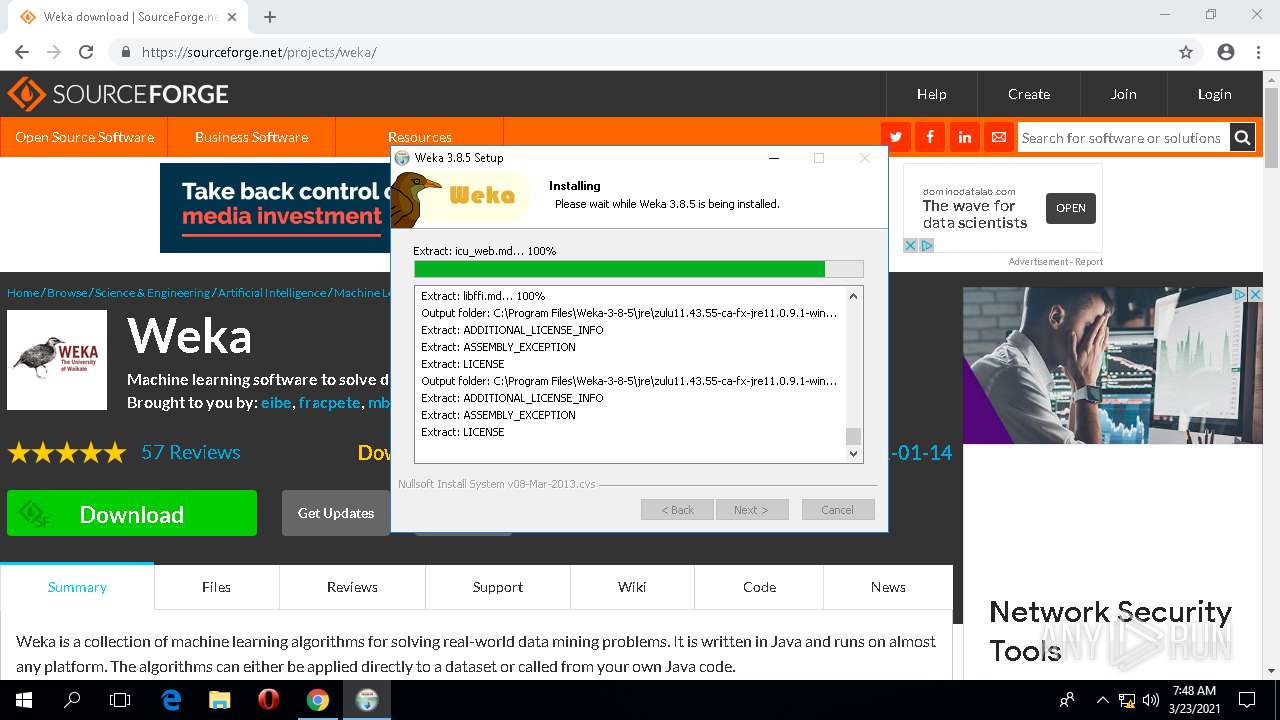
Task: Show hidden system tray icons
Action: click(x=1102, y=700)
